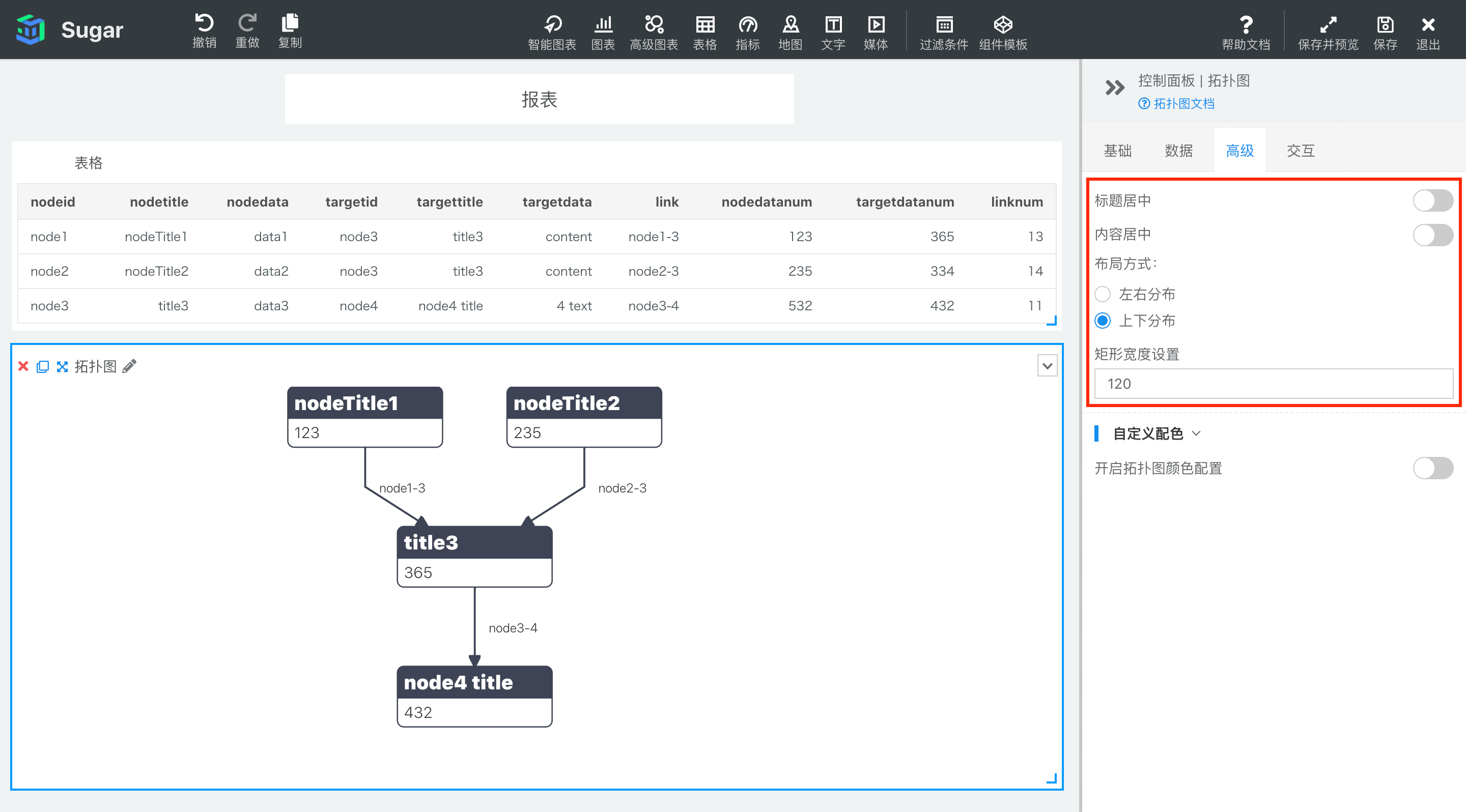Viewport: 1466px width, 812px height.
Task: Click the 矩形宽度设置 input field
Action: (x=1273, y=384)
